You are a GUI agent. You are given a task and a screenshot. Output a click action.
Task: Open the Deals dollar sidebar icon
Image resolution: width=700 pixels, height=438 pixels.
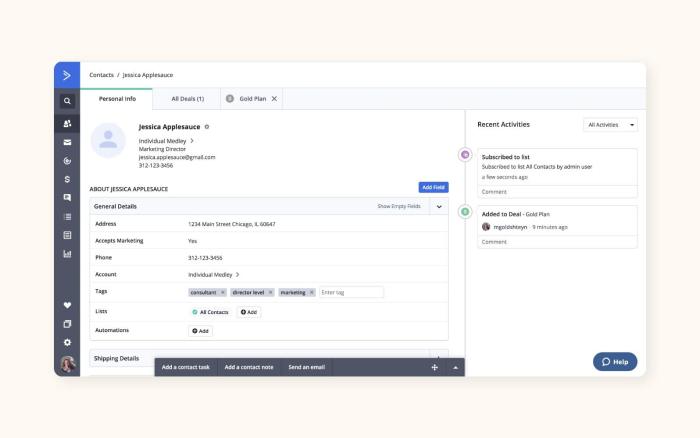point(67,179)
